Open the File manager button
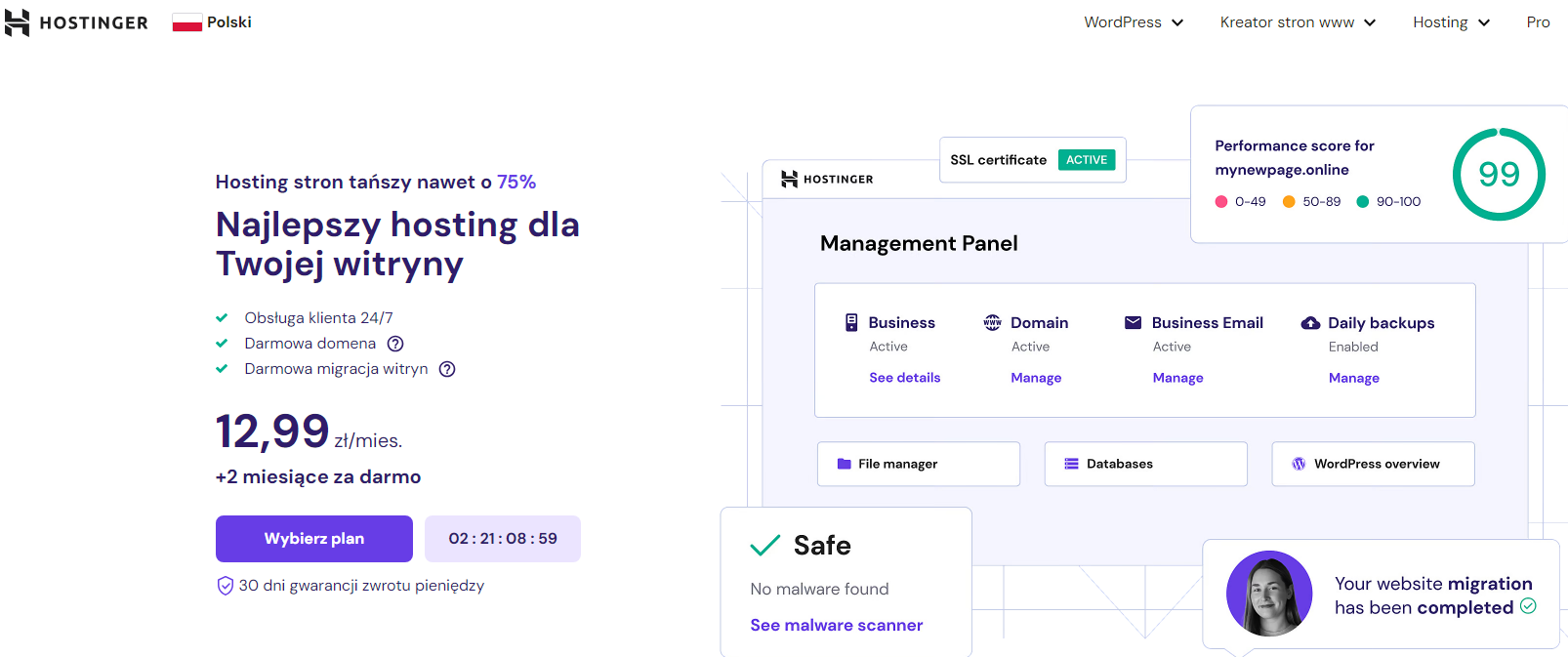This screenshot has height=657, width=1568. (919, 464)
